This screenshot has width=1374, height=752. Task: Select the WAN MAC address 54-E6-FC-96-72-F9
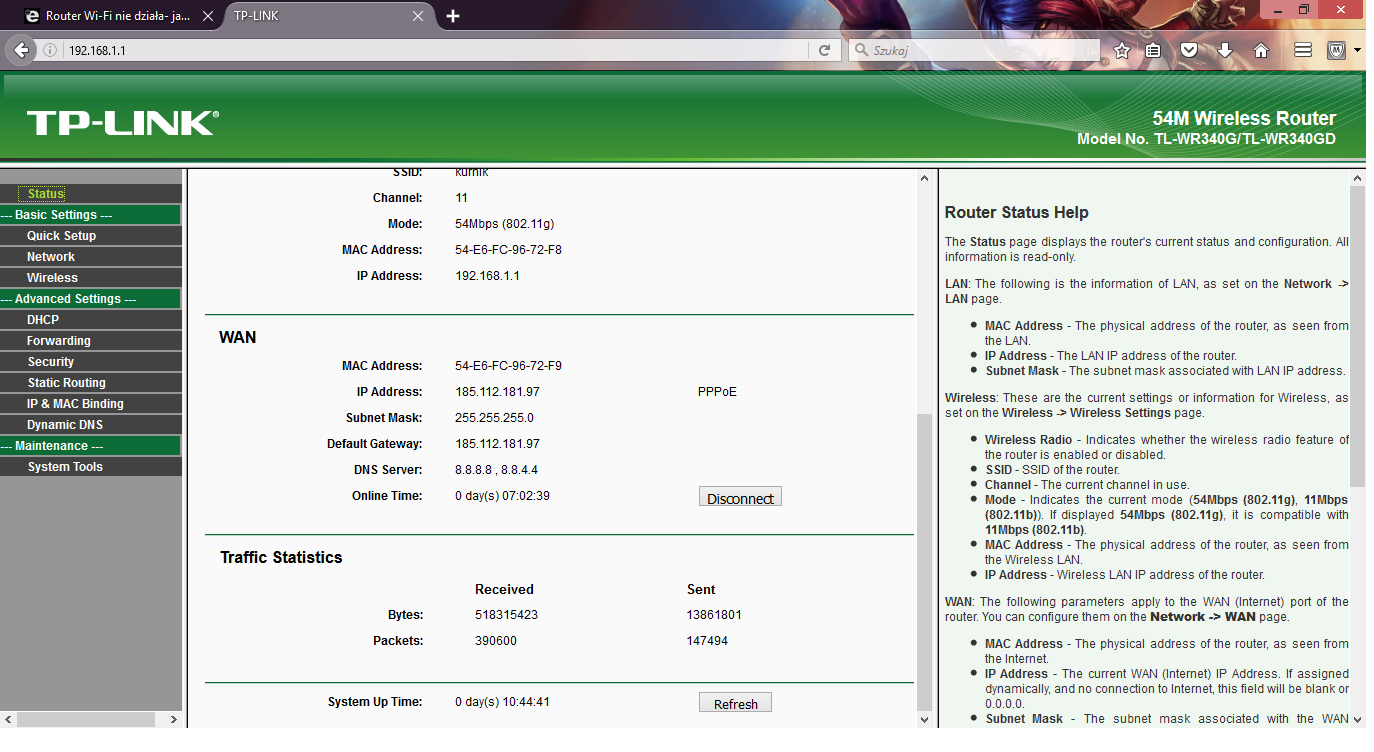click(508, 366)
